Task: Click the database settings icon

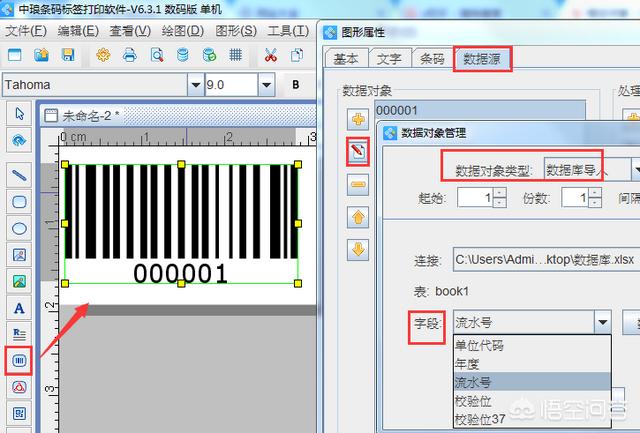Action: coord(183,55)
